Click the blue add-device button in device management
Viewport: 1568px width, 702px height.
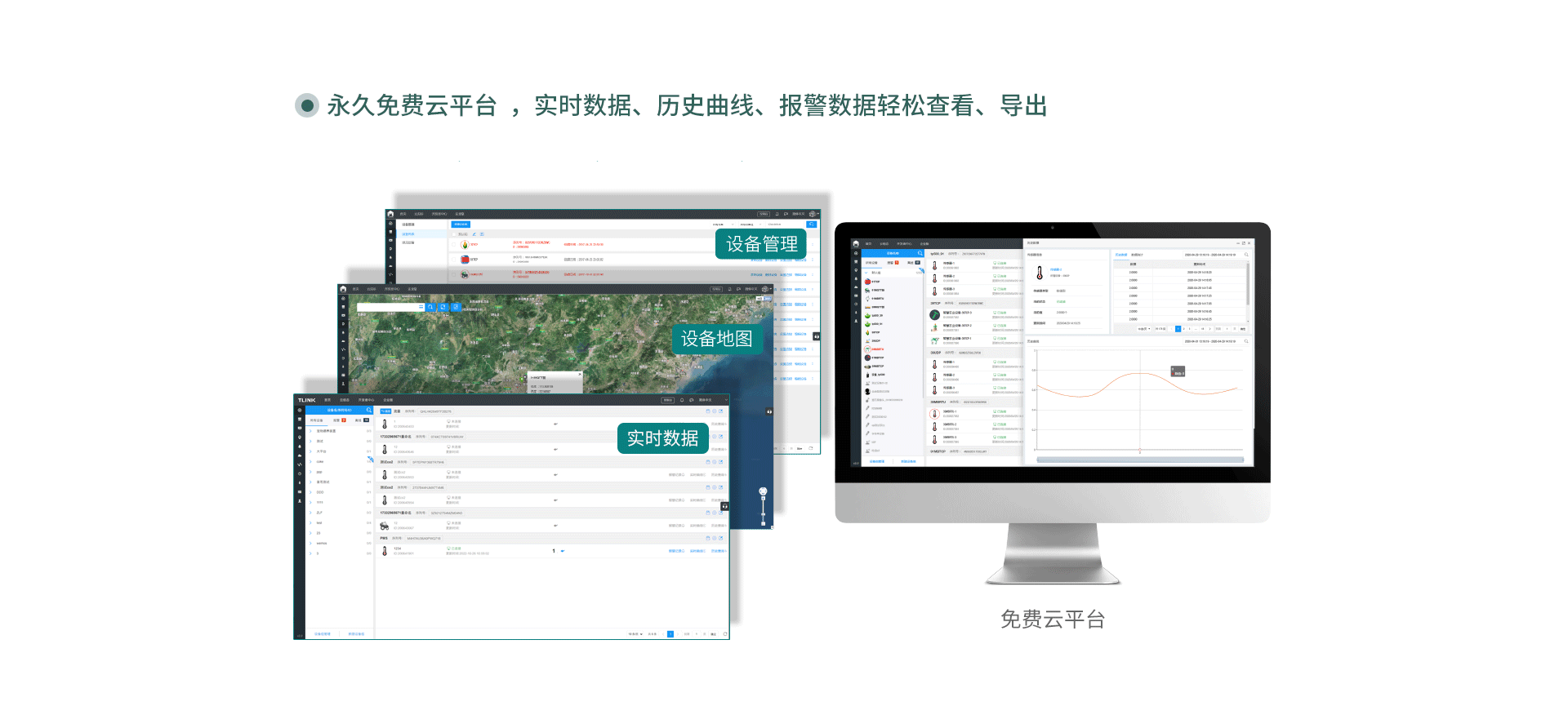(461, 224)
